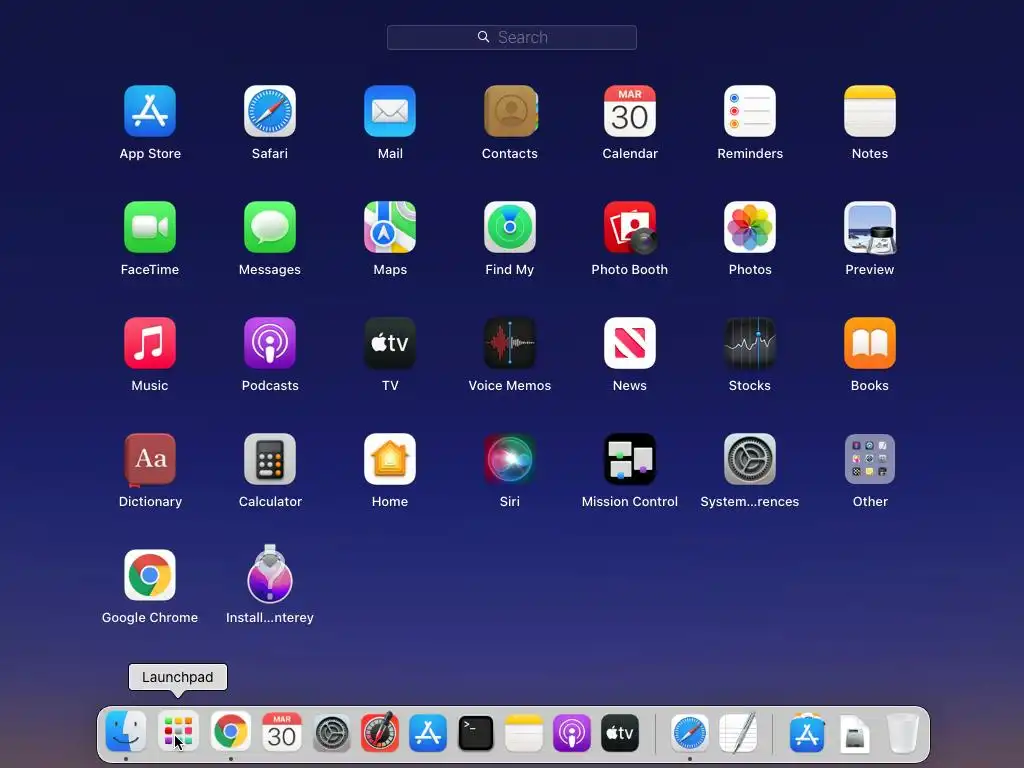Click Finder in the Dock

coord(125,732)
